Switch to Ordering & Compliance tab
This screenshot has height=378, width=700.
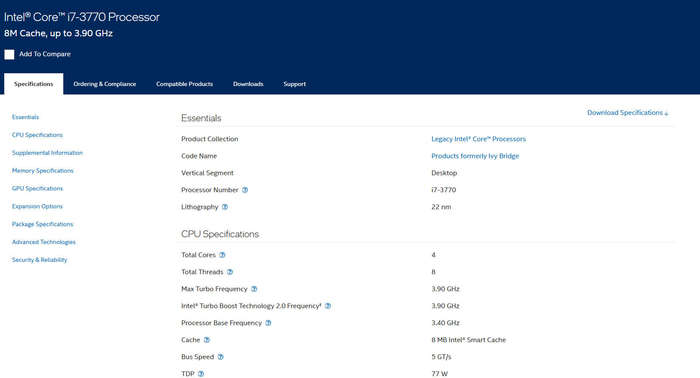click(x=104, y=84)
